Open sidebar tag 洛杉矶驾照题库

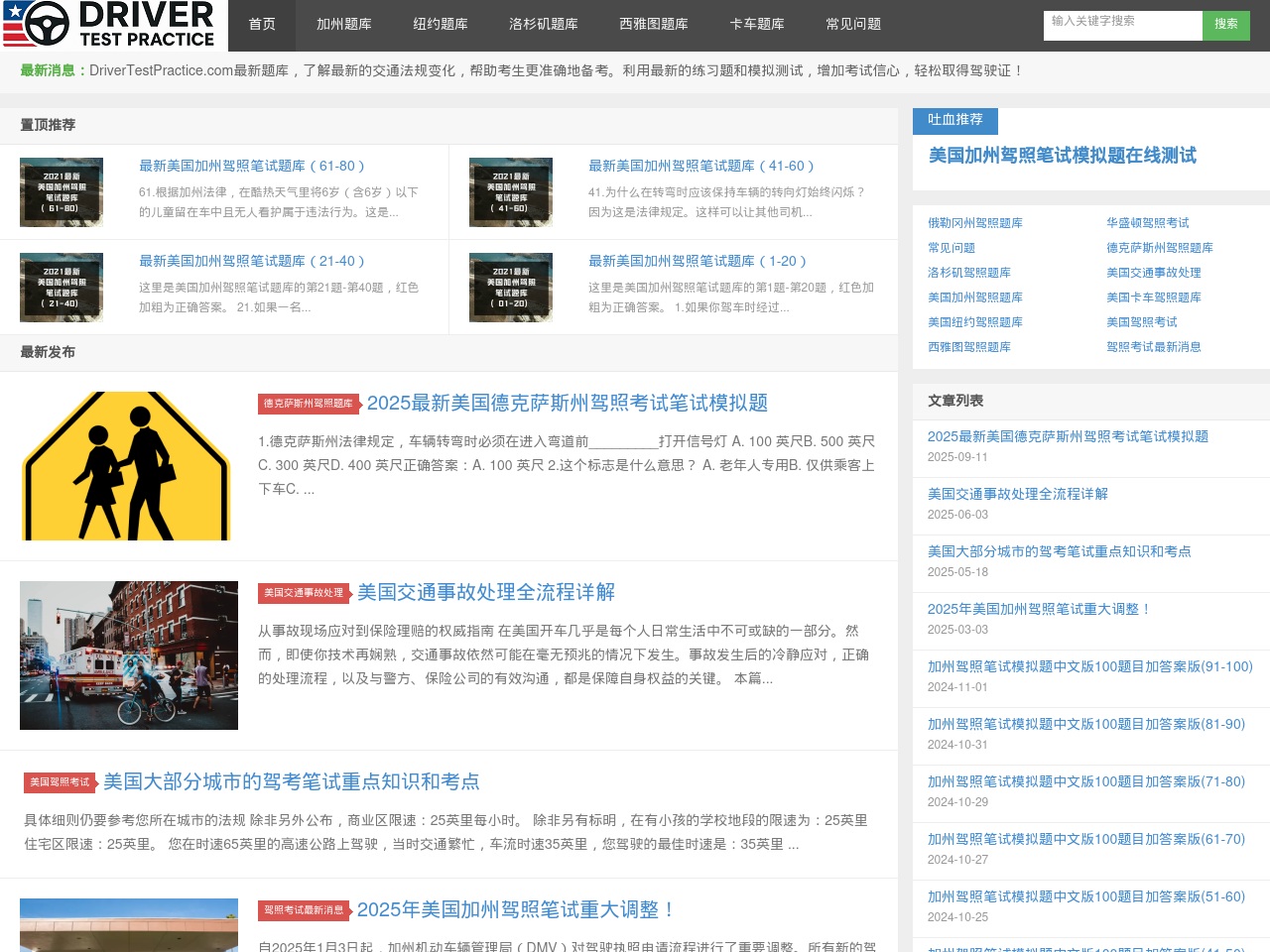click(969, 273)
